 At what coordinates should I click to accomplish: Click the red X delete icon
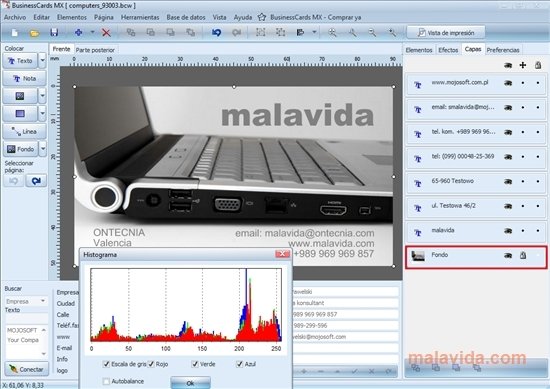106,33
